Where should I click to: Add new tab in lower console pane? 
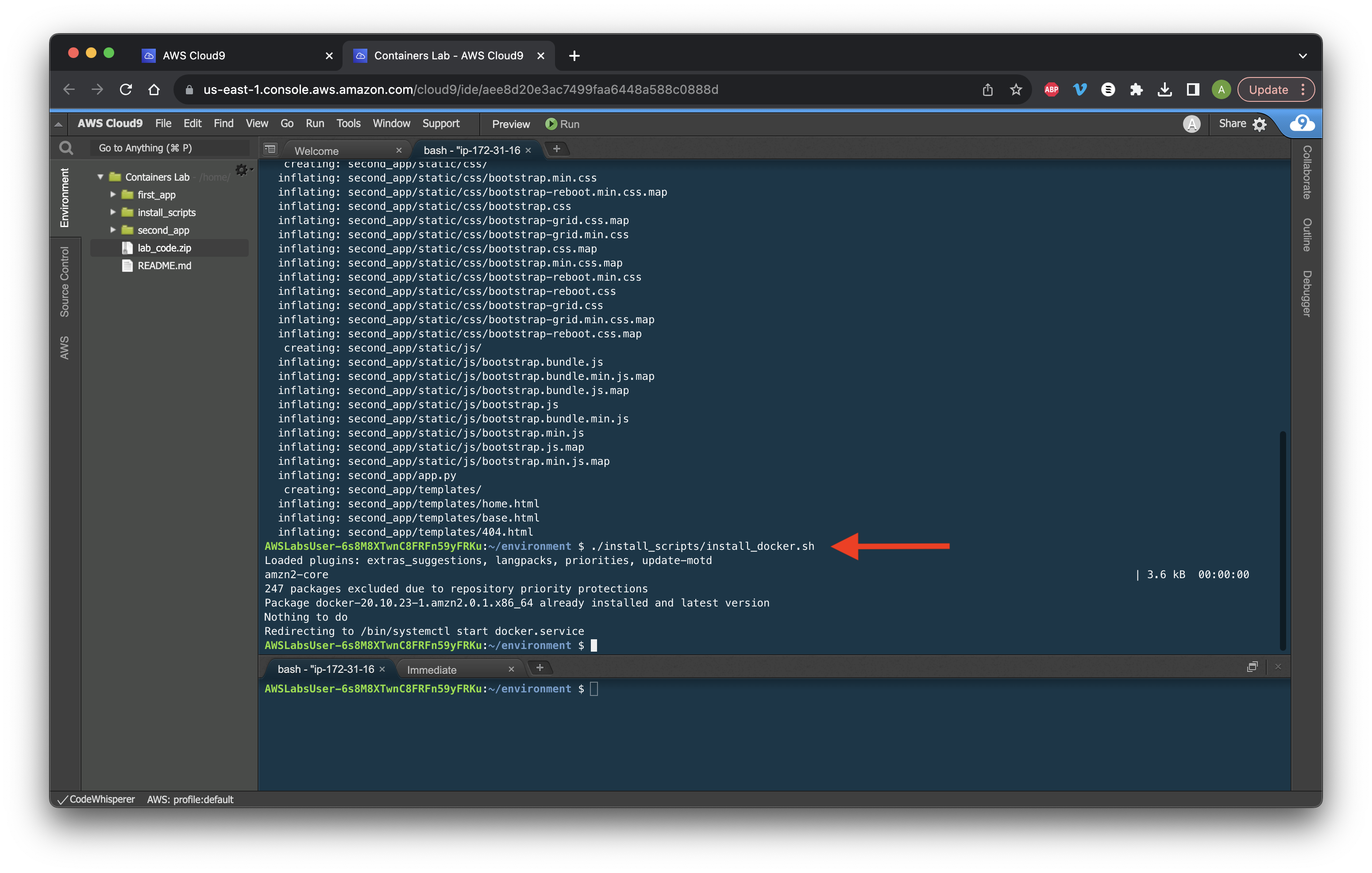coord(540,667)
